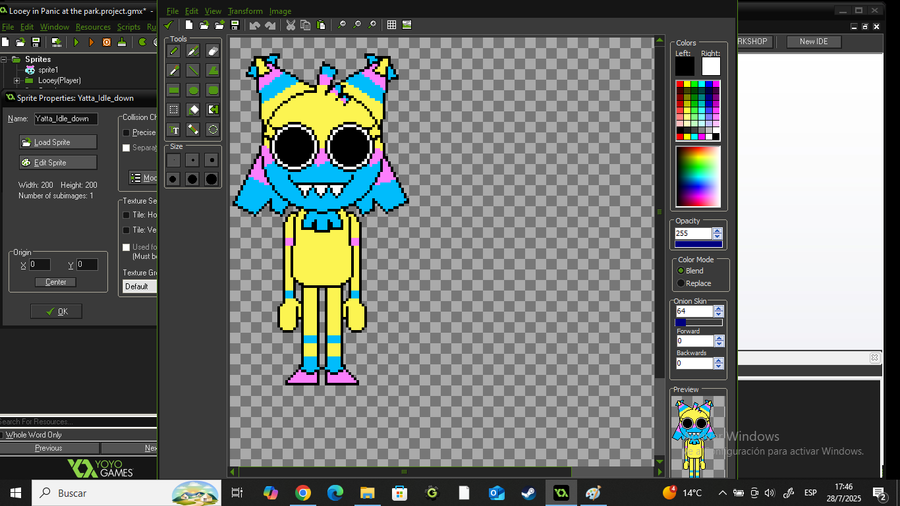This screenshot has height=506, width=900.
Task: Choose the smallest brush size
Action: click(x=173, y=160)
